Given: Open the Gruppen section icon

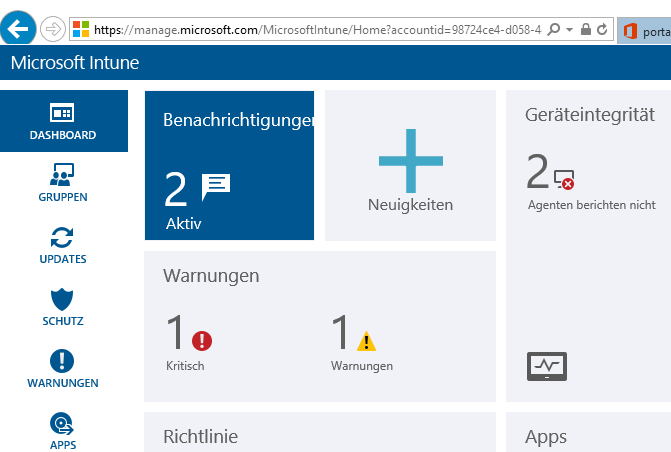Looking at the screenshot, I should (x=62, y=174).
